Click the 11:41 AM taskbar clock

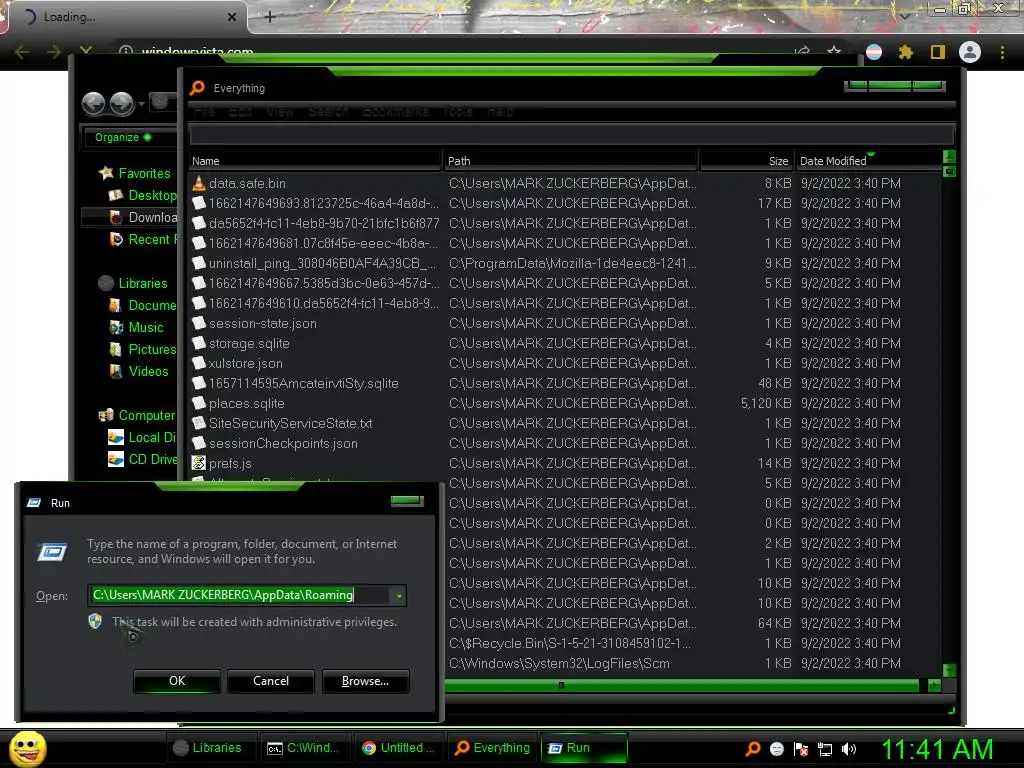coord(937,749)
